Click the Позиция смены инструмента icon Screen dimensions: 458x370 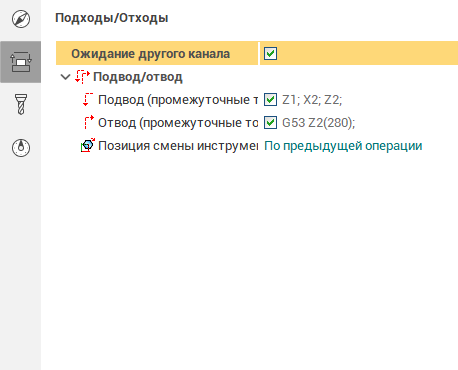[x=88, y=146]
